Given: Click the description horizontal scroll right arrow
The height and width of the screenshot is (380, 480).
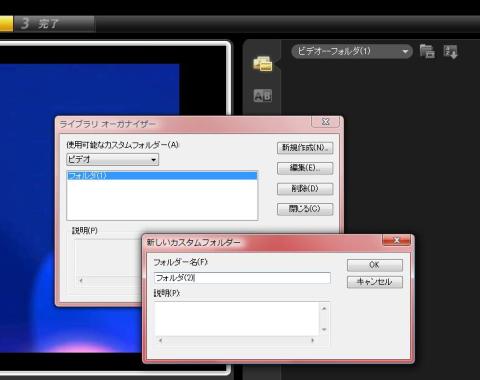Looking at the screenshot, I should pos(312,340).
